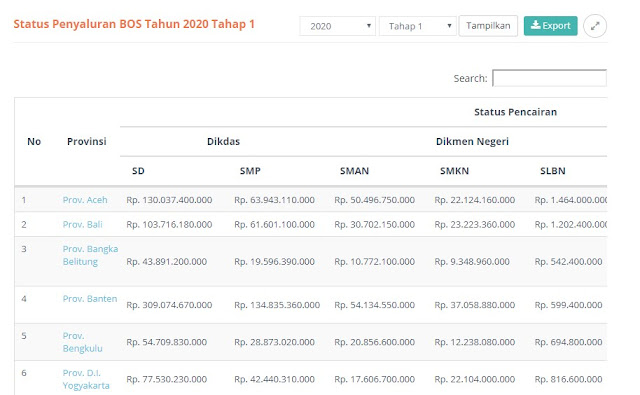
Task: Open the Tahap 1 dropdown
Action: [x=418, y=26]
